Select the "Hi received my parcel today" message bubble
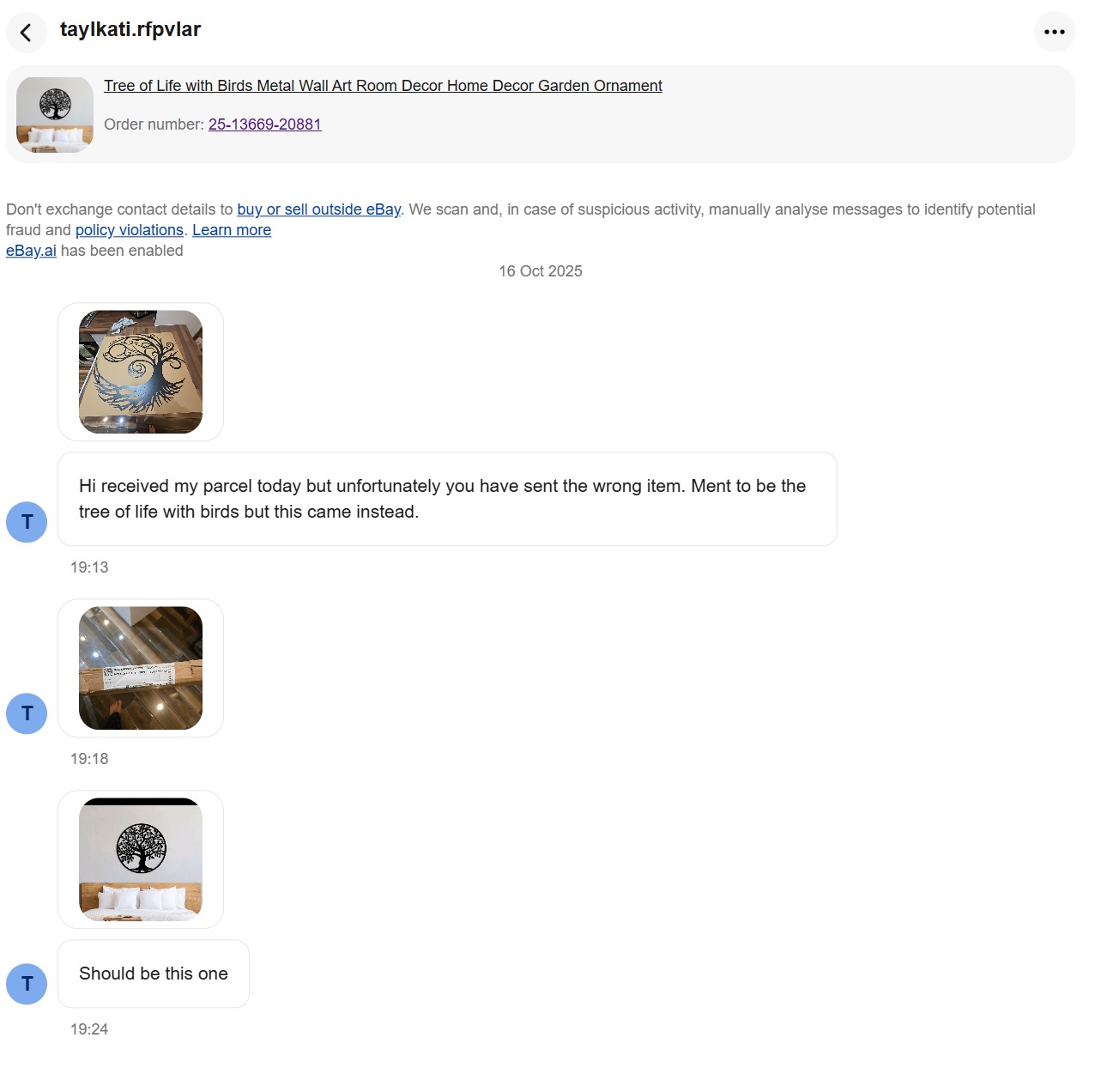 pos(447,499)
